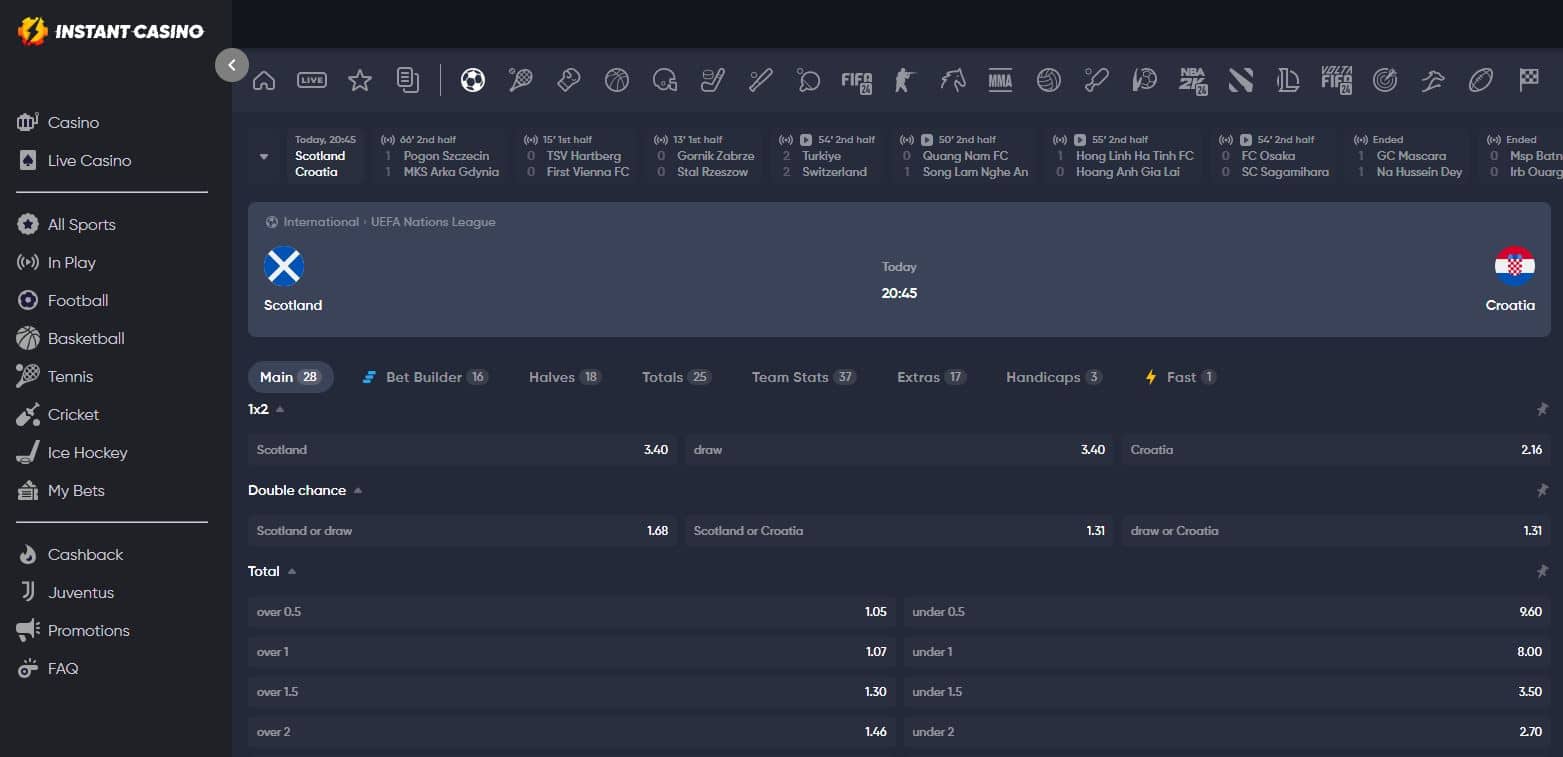The height and width of the screenshot is (757, 1563).
Task: Pin the Total market
Action: click(1542, 571)
